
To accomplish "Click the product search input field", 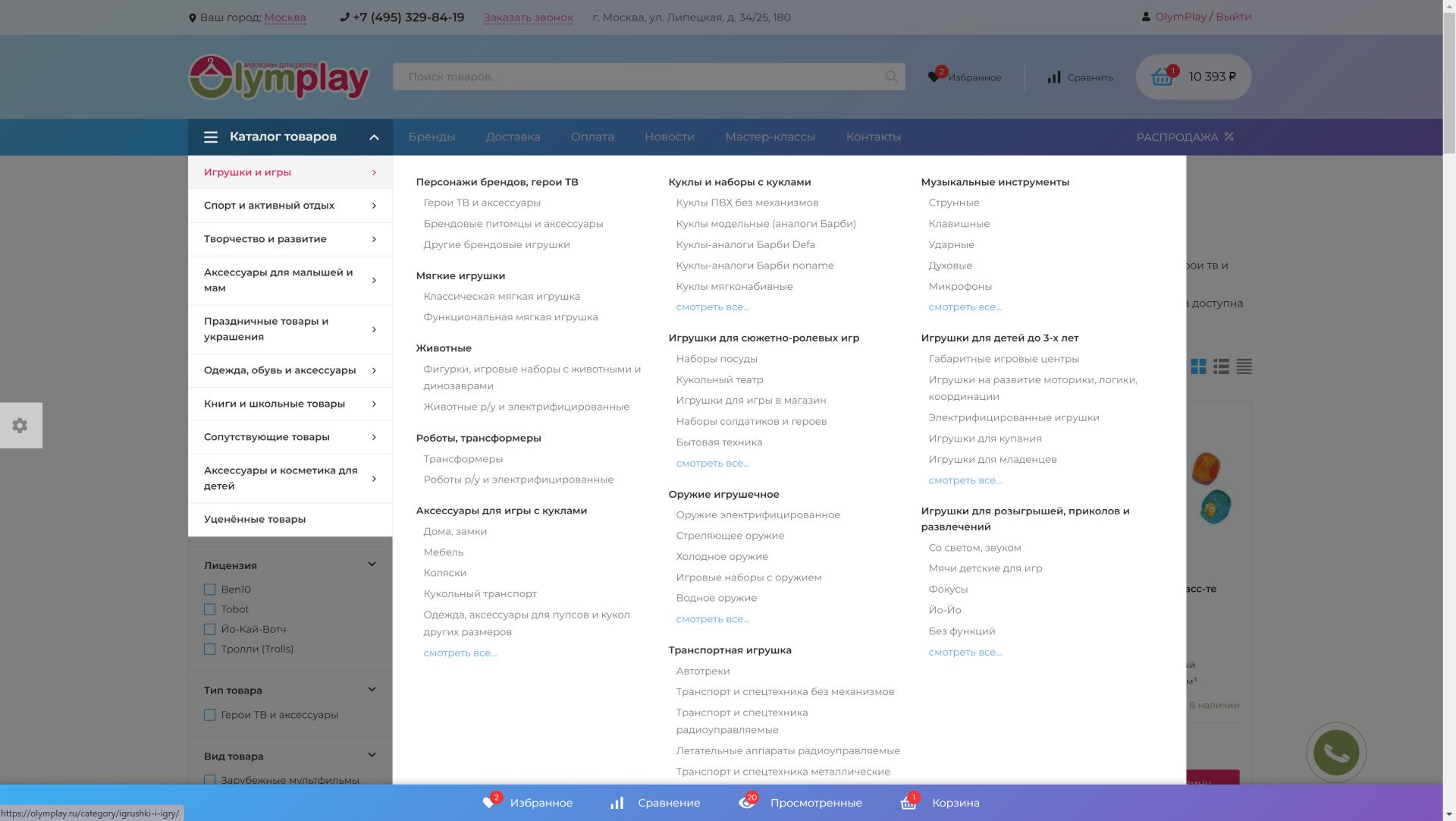I will tap(637, 77).
